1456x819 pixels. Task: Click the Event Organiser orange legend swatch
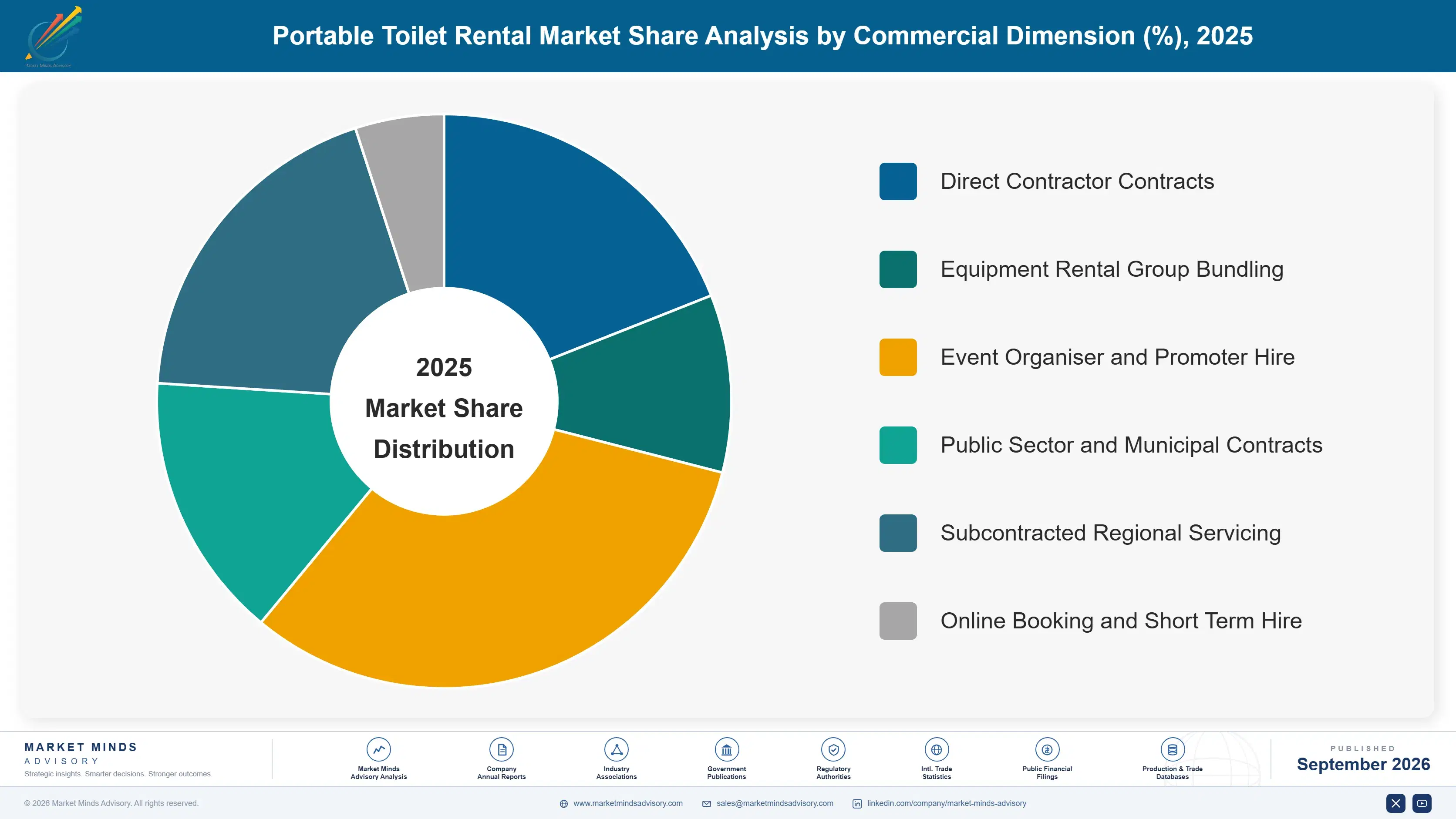click(897, 357)
